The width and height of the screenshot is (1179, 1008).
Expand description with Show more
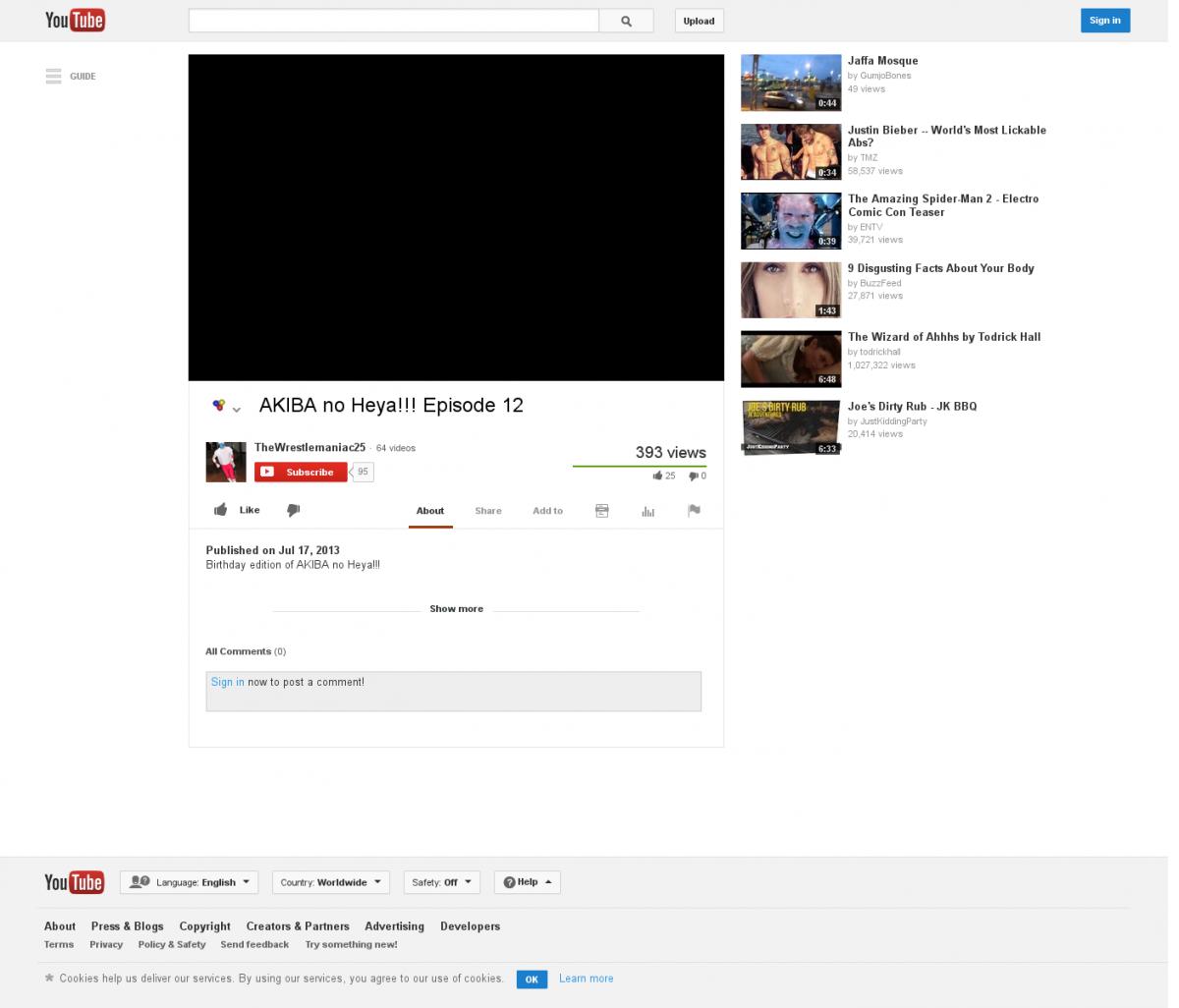pos(456,609)
